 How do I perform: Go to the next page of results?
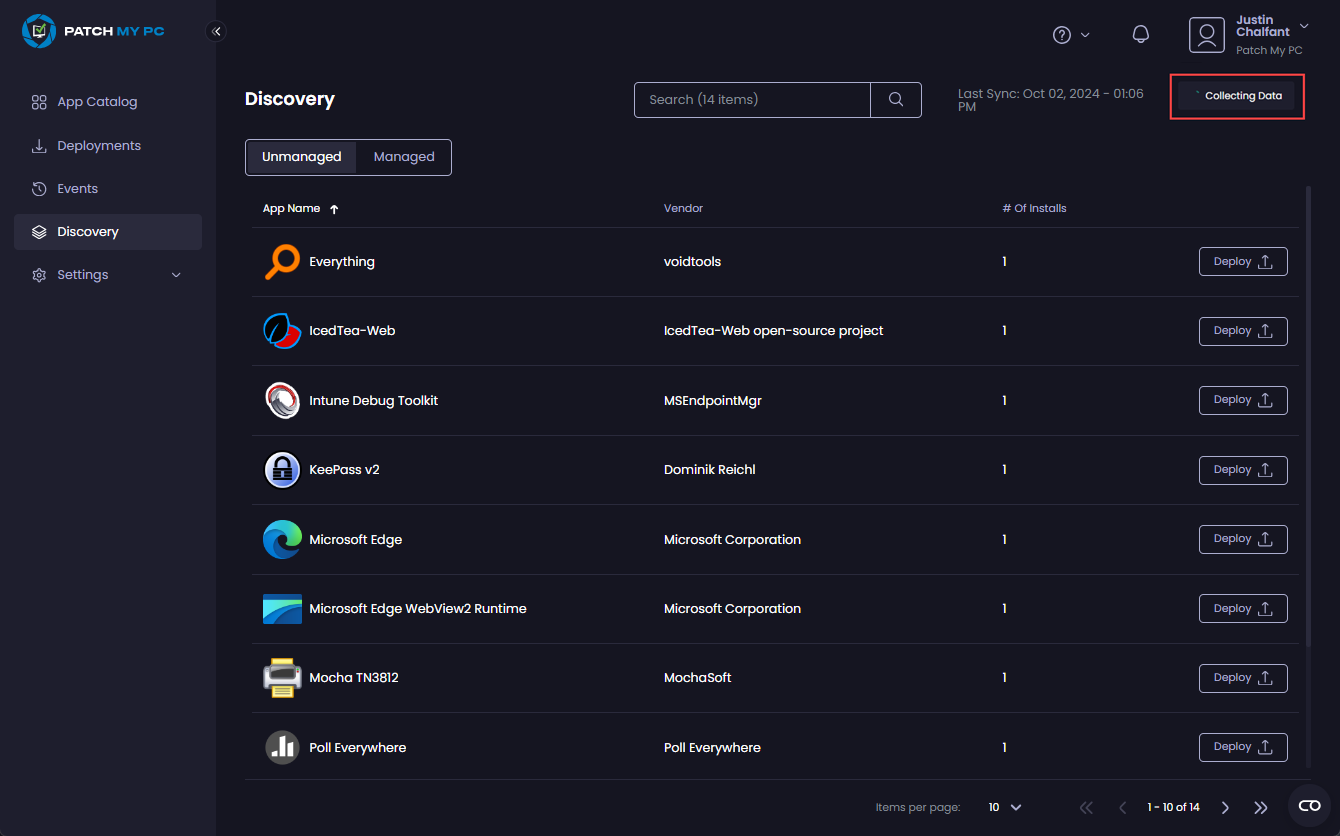(1225, 807)
